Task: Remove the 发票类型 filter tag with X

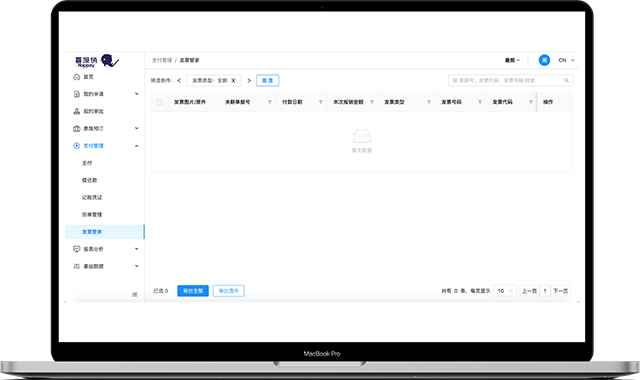Action: point(233,80)
